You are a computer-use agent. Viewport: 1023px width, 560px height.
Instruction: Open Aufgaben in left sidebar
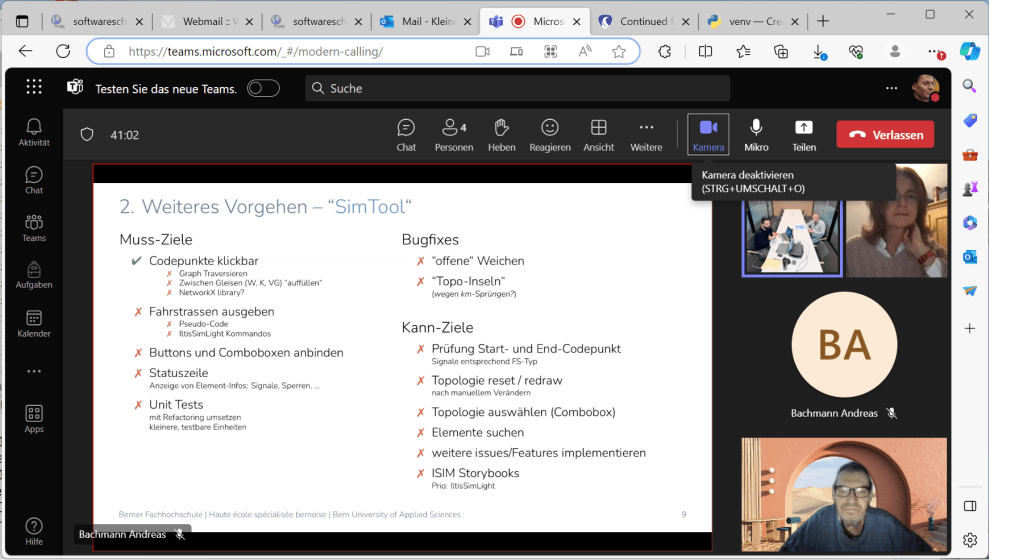click(34, 275)
